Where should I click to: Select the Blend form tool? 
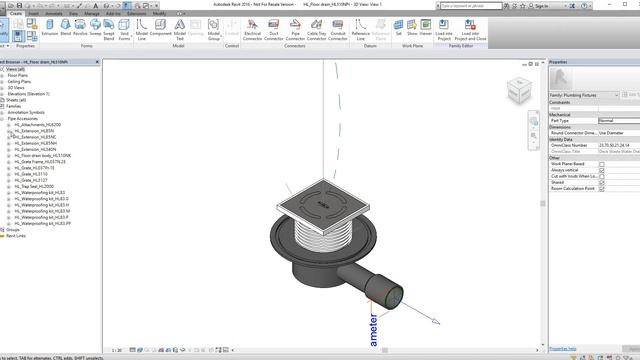[x=65, y=28]
